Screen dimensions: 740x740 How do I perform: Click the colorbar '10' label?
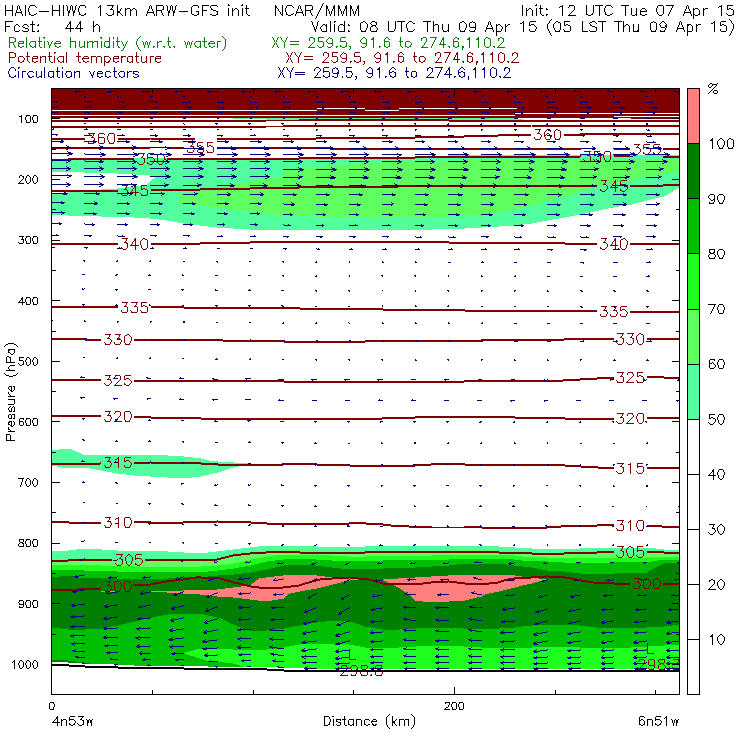point(716,640)
